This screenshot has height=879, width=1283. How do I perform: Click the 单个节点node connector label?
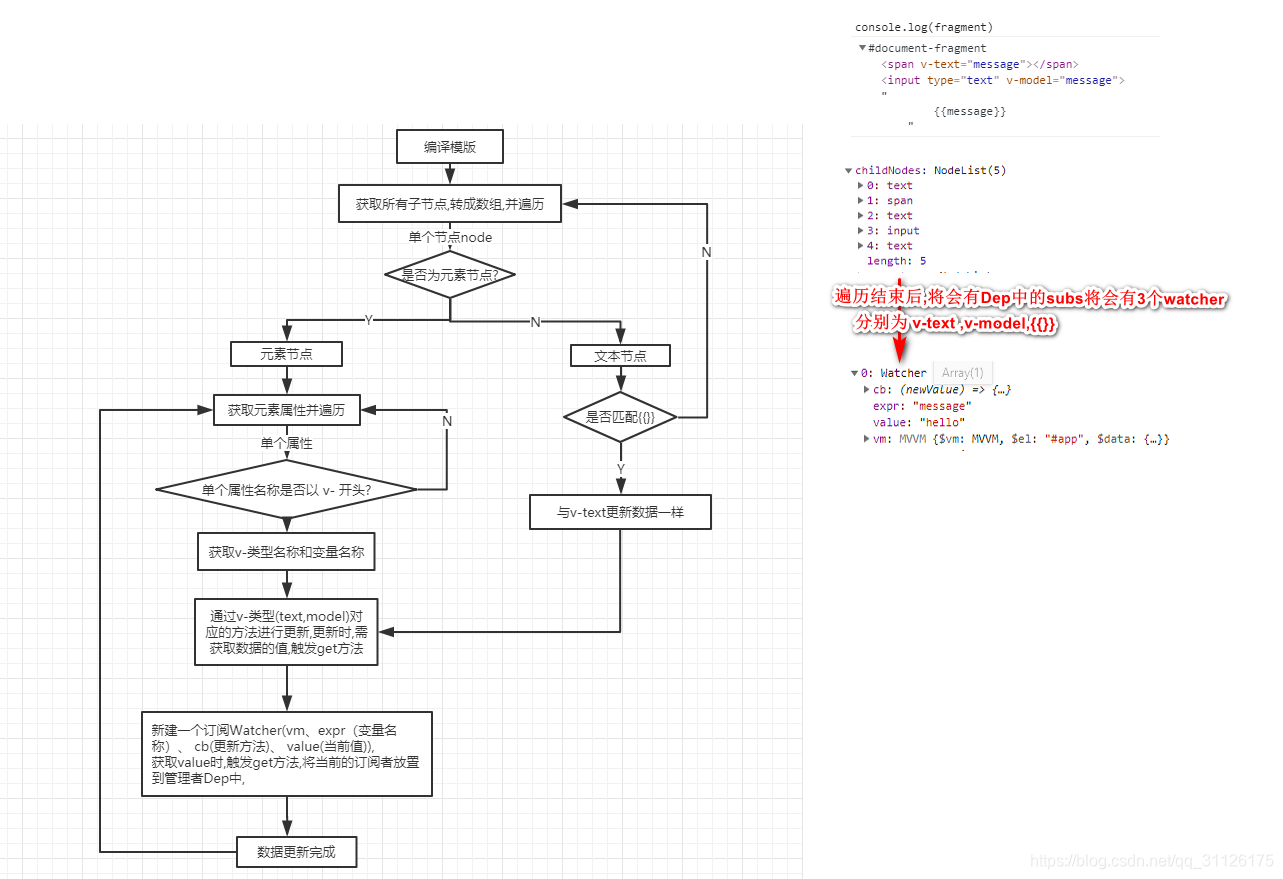coord(450,237)
